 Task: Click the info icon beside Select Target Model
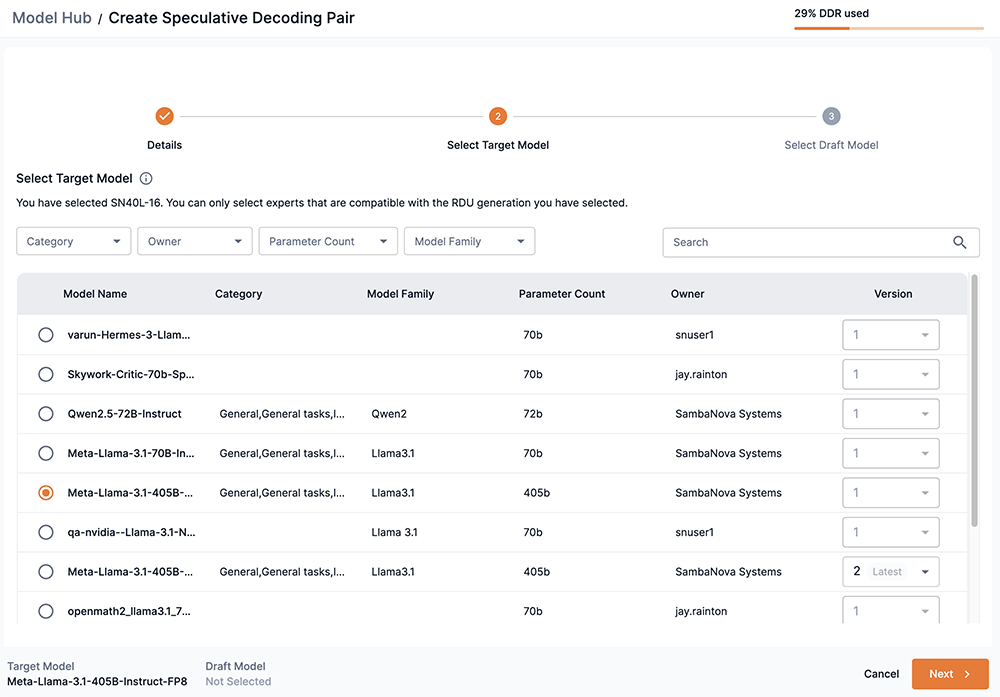click(146, 179)
